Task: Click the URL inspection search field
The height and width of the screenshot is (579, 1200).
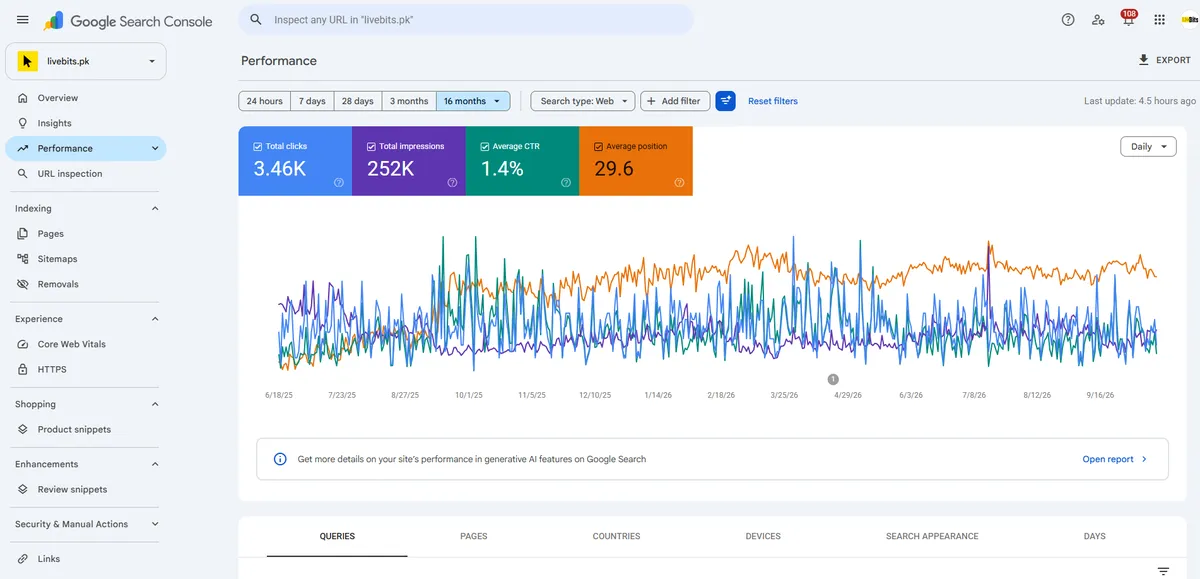Action: pos(466,19)
